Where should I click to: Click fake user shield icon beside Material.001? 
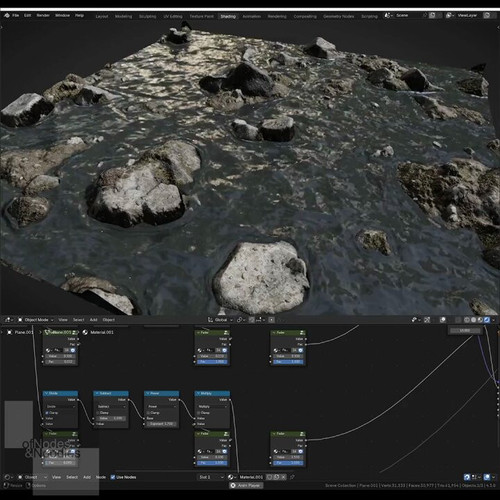270,477
